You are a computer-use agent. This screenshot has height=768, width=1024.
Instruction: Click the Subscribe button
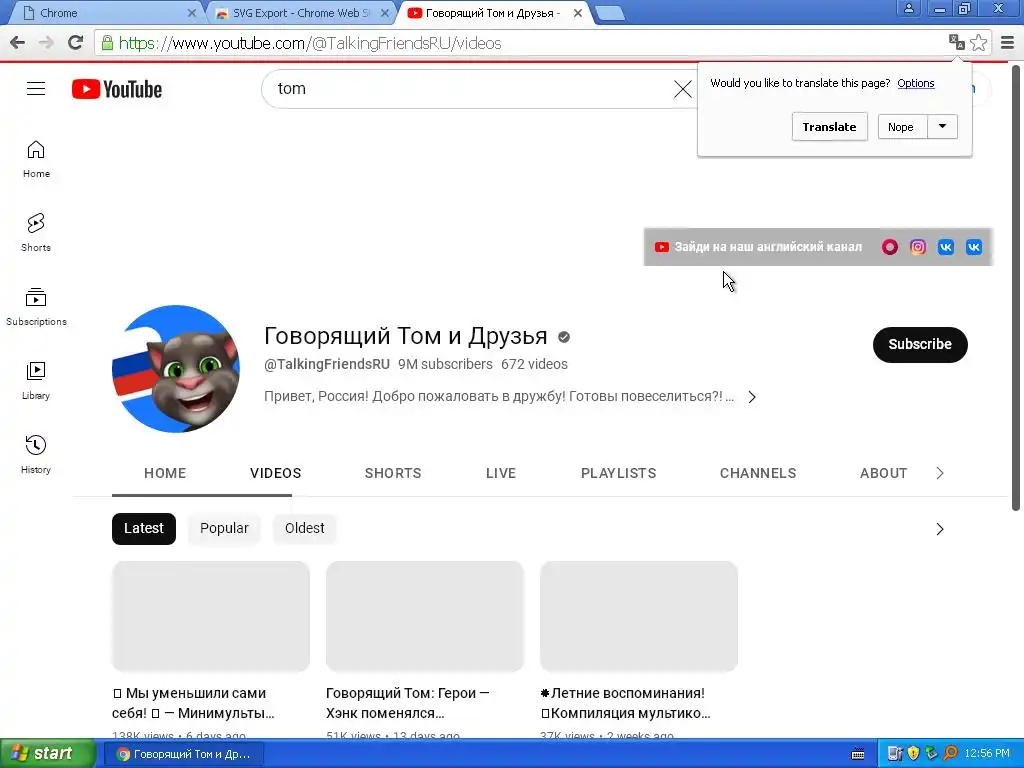coord(920,344)
